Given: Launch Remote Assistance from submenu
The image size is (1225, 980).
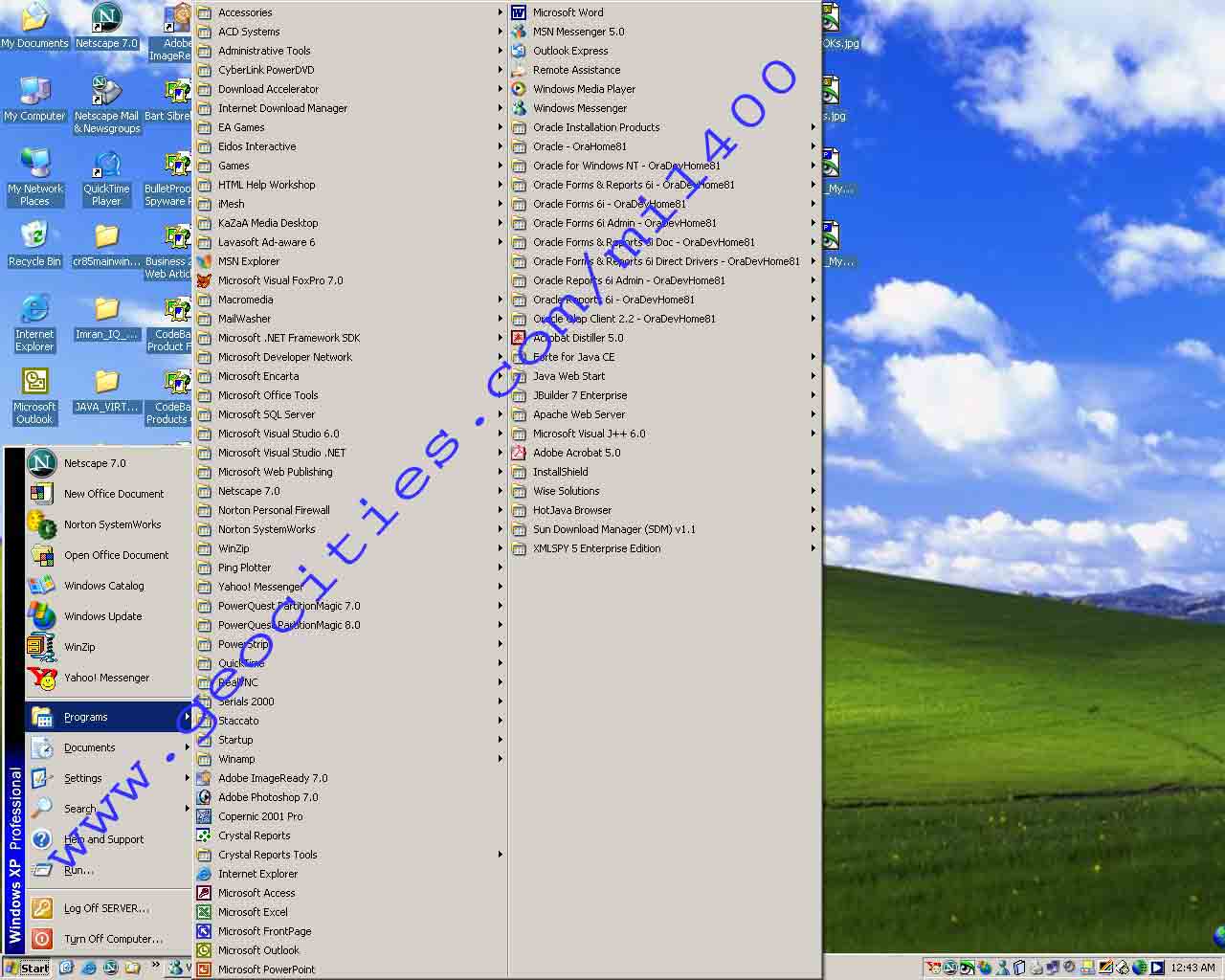Looking at the screenshot, I should (x=665, y=70).
